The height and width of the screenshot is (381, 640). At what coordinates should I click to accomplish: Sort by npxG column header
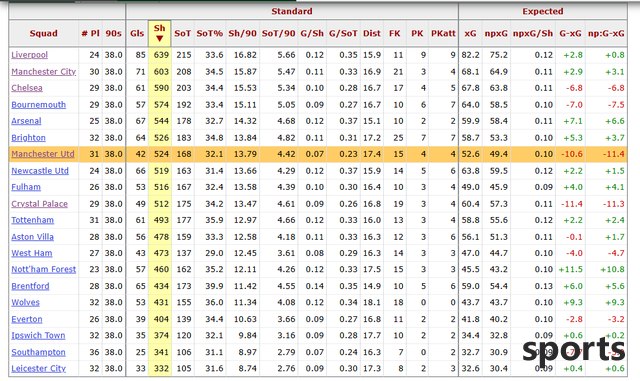pyautogui.click(x=496, y=34)
